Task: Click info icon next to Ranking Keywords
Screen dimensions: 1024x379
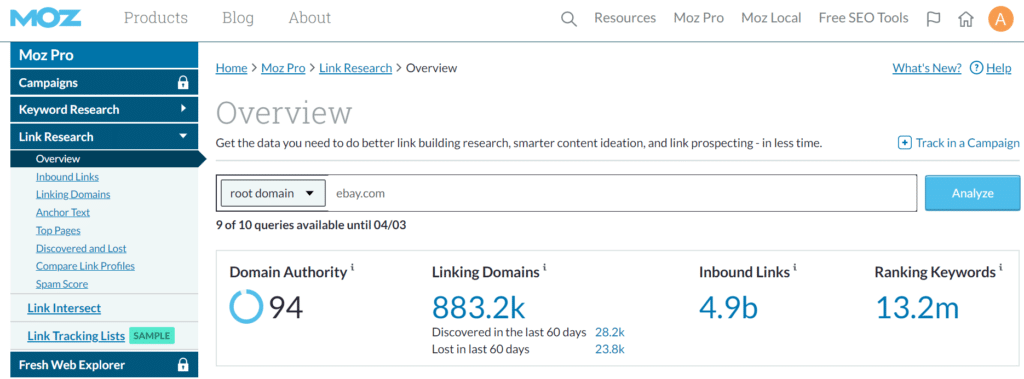Action: (1001, 267)
